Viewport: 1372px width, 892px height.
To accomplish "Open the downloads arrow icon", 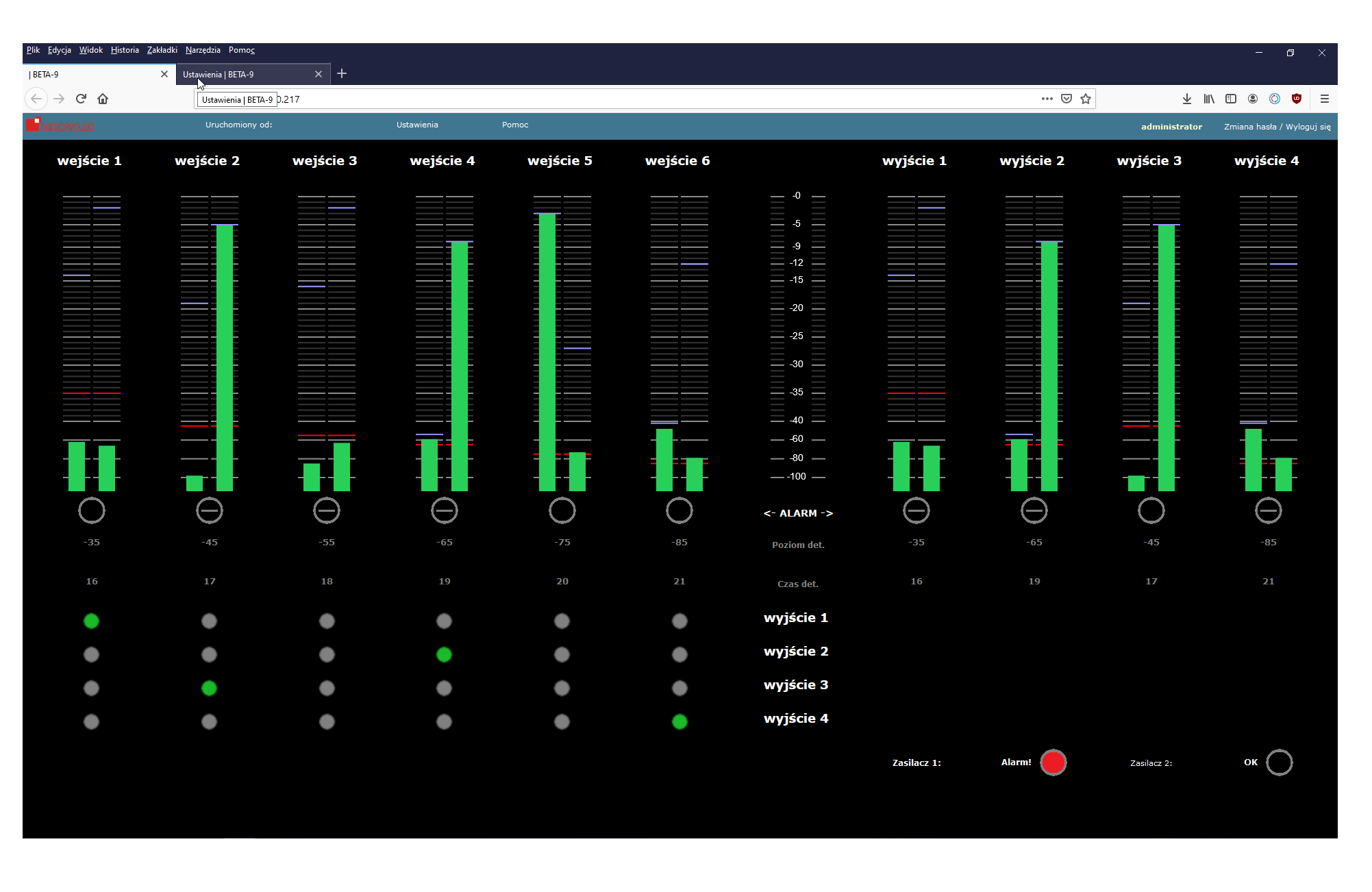I will pyautogui.click(x=1187, y=99).
